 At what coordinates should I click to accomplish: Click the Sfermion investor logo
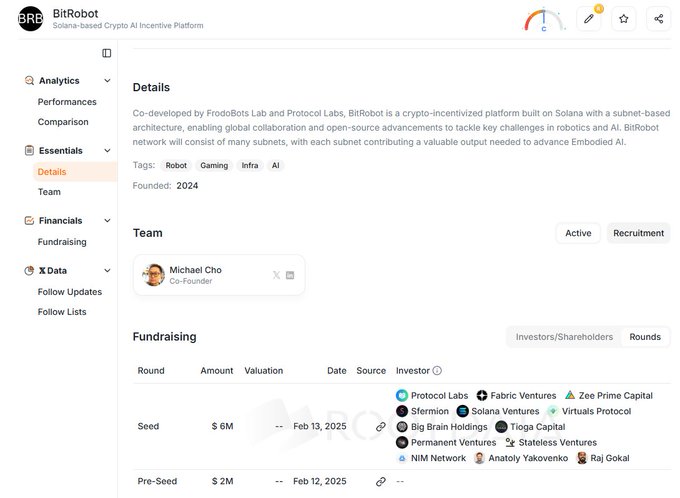(402, 411)
